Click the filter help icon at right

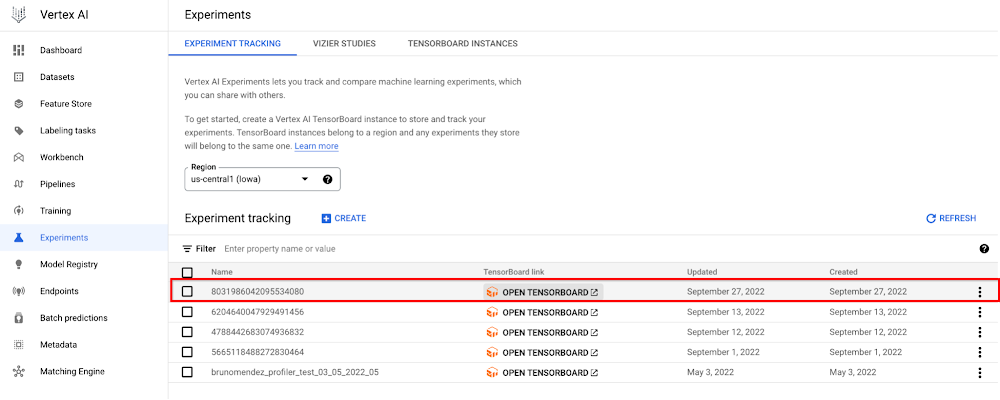coord(984,249)
